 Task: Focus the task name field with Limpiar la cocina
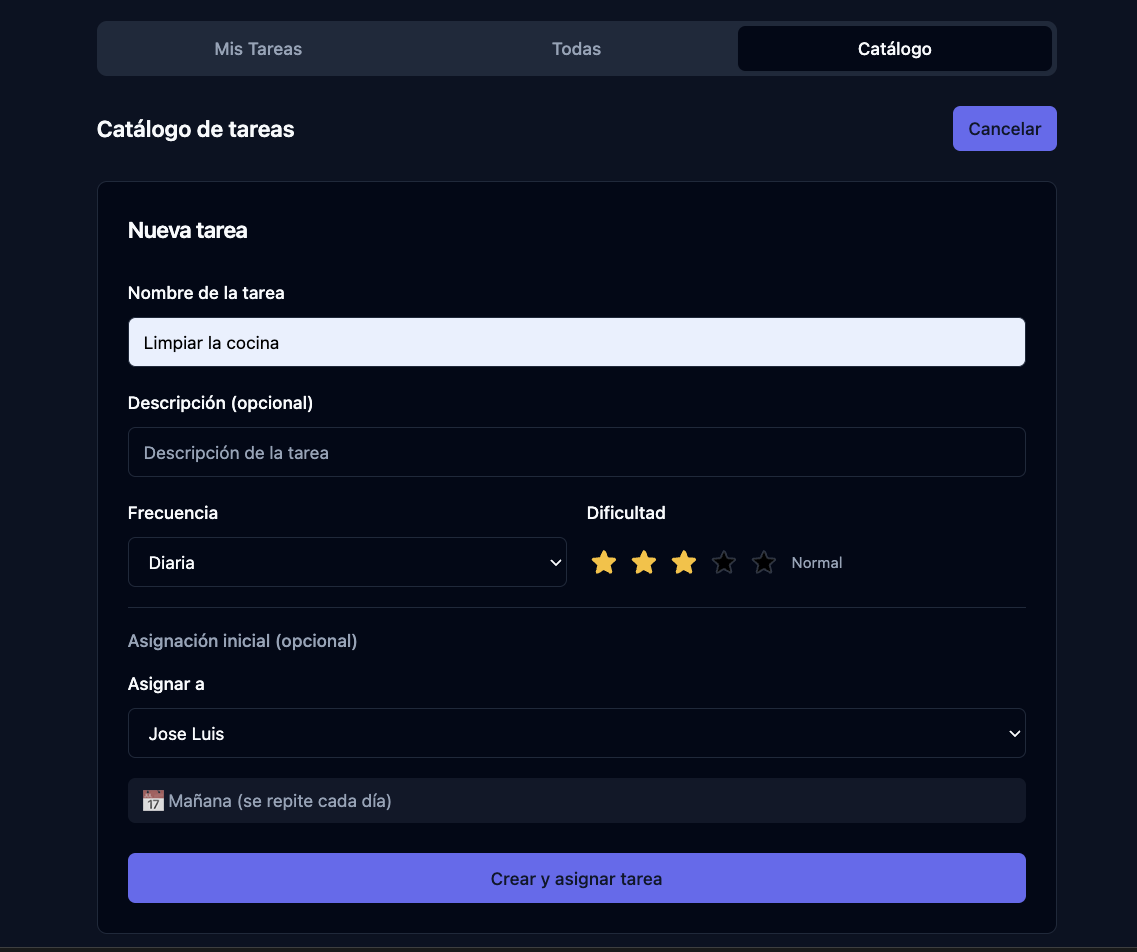(x=576, y=343)
